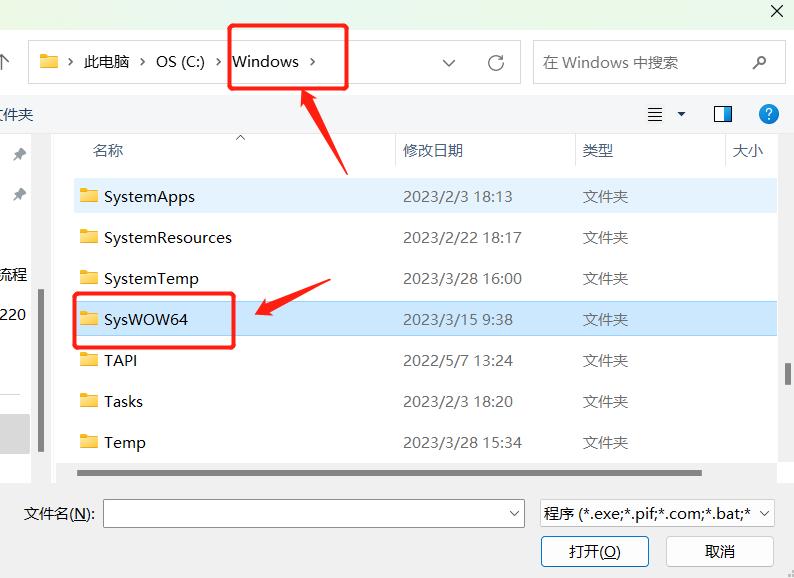This screenshot has height=578, width=794.
Task: Click the SysWOW64 folder icon
Action: coord(89,318)
